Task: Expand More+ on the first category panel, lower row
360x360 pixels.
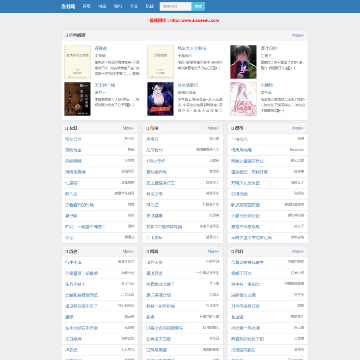Action: [x=128, y=251]
